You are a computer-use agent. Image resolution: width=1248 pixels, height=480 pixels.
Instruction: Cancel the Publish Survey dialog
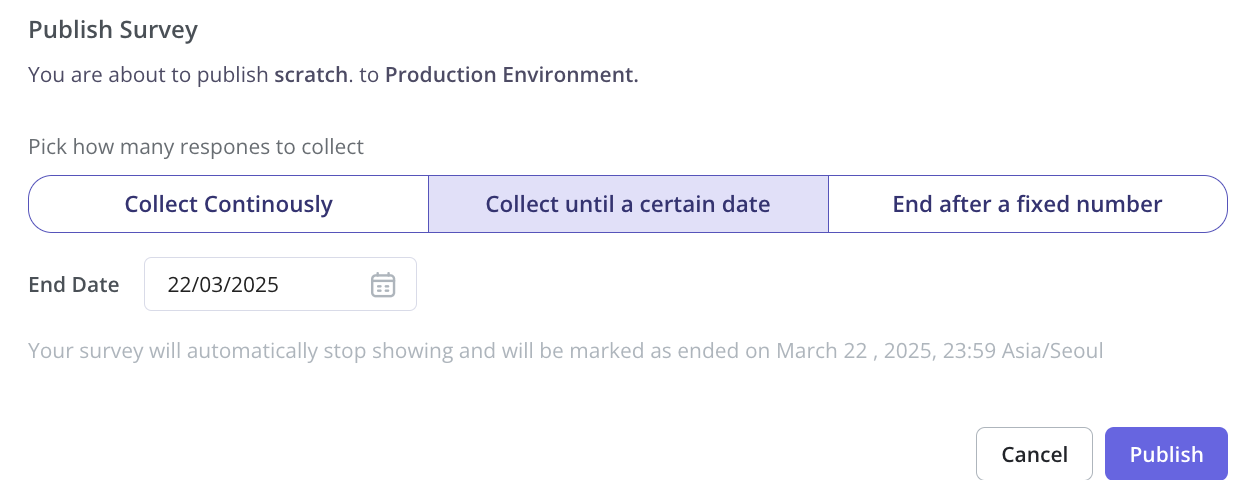tap(1034, 454)
